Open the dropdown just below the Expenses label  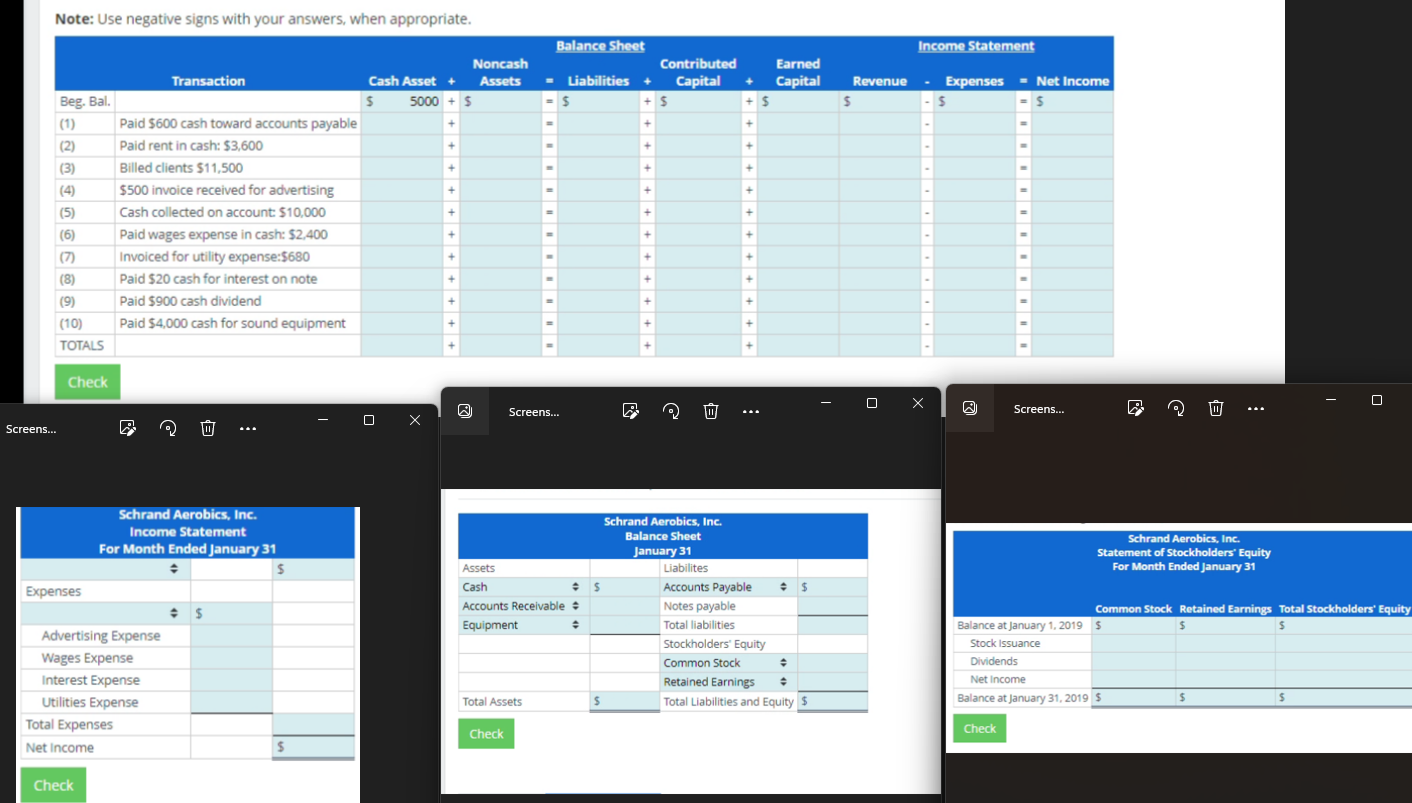point(105,612)
